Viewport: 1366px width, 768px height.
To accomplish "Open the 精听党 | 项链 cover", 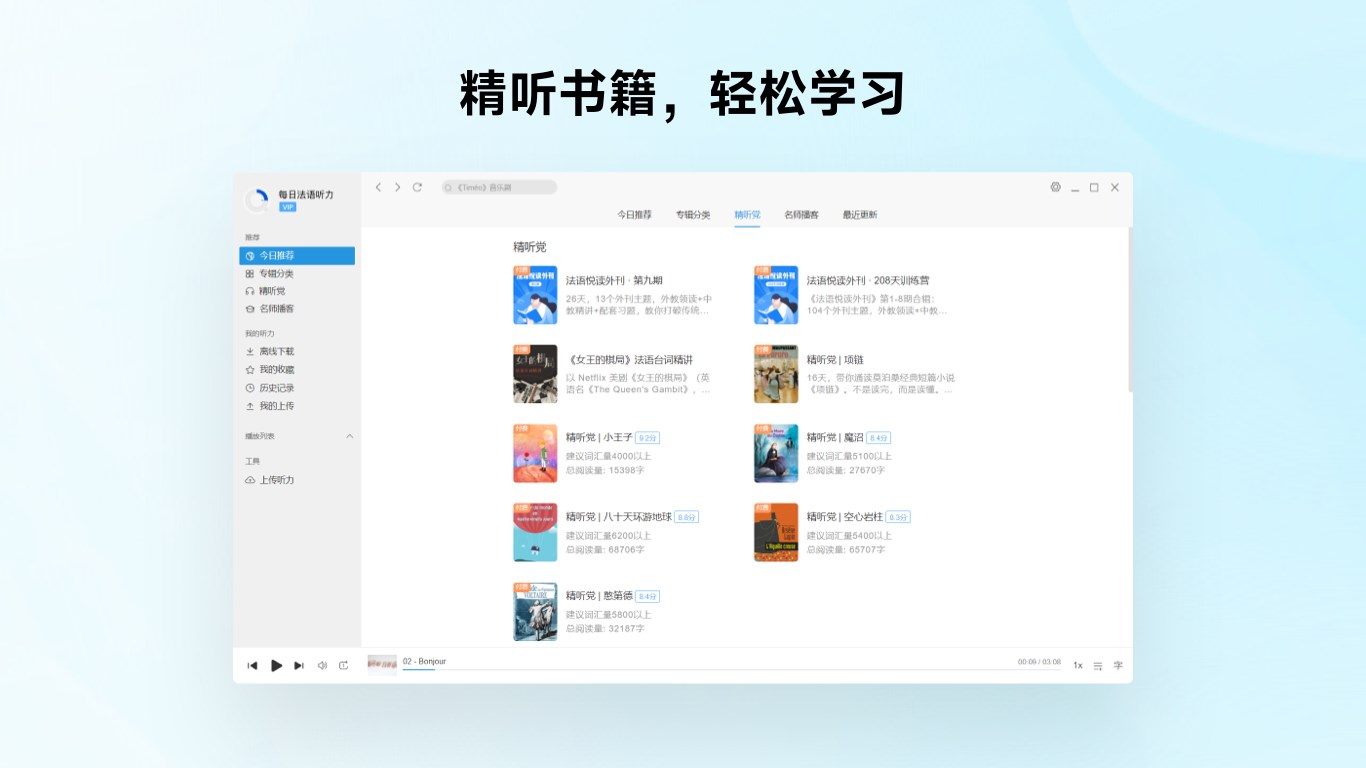I will 776,374.
